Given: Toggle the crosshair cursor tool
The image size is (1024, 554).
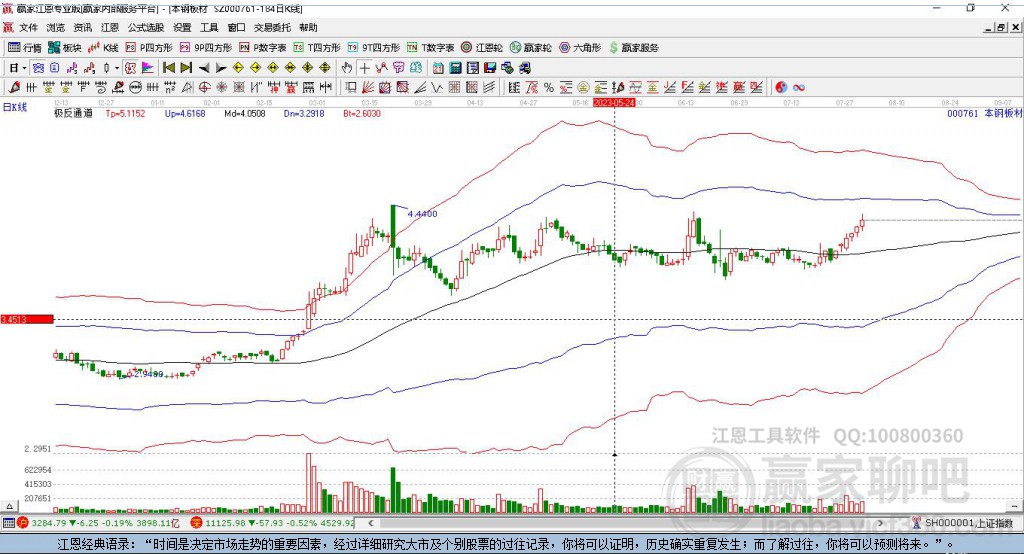Looking at the screenshot, I should click(364, 68).
